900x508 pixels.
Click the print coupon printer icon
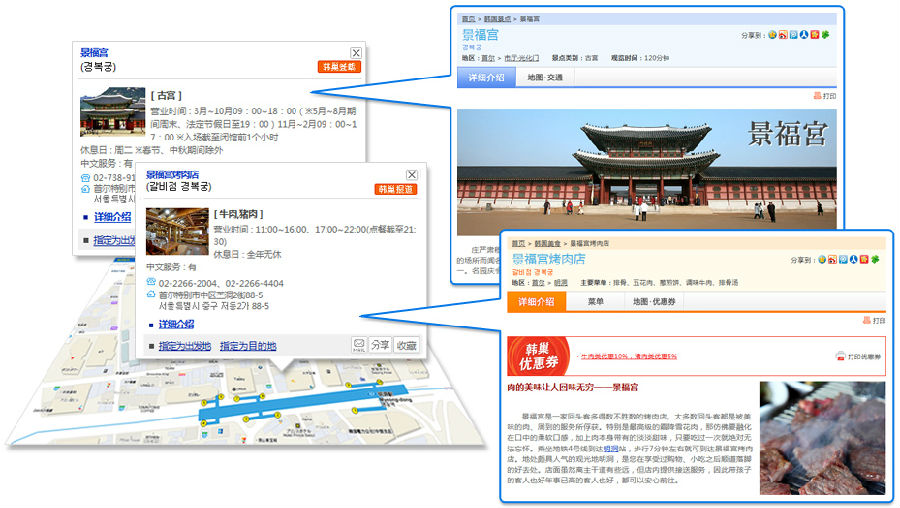[x=840, y=356]
